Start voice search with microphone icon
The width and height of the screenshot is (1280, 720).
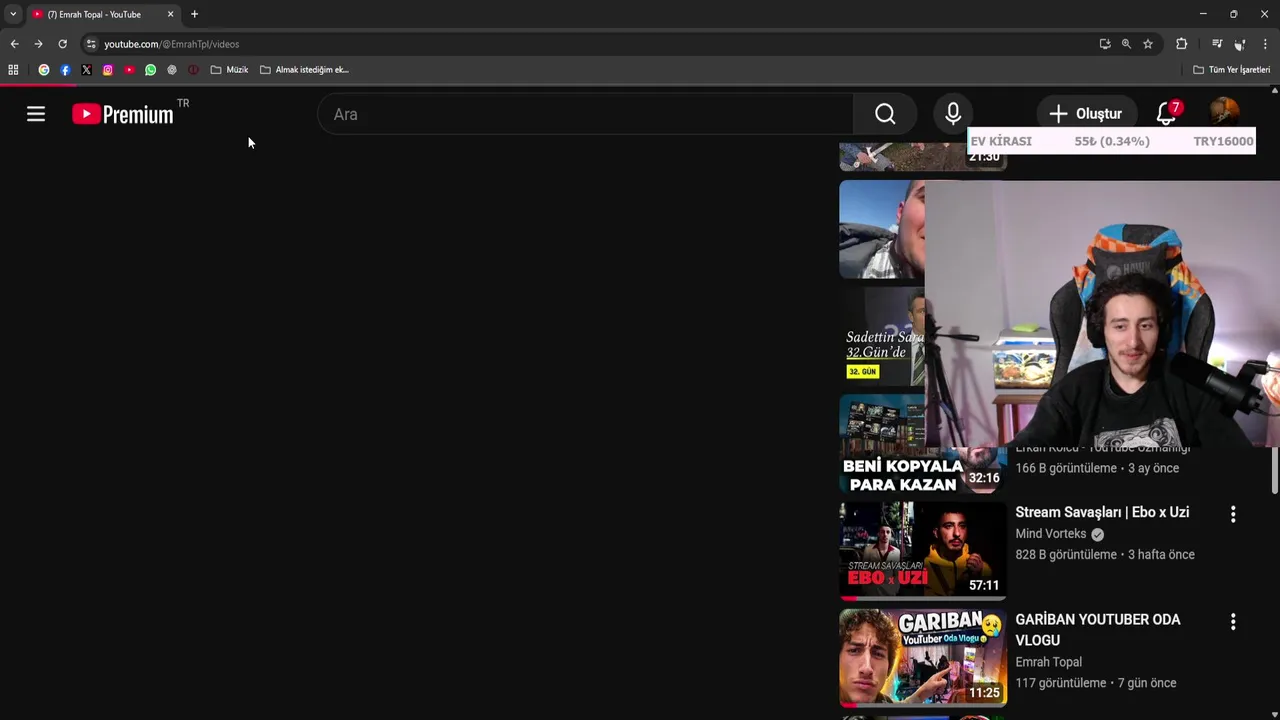(x=953, y=114)
